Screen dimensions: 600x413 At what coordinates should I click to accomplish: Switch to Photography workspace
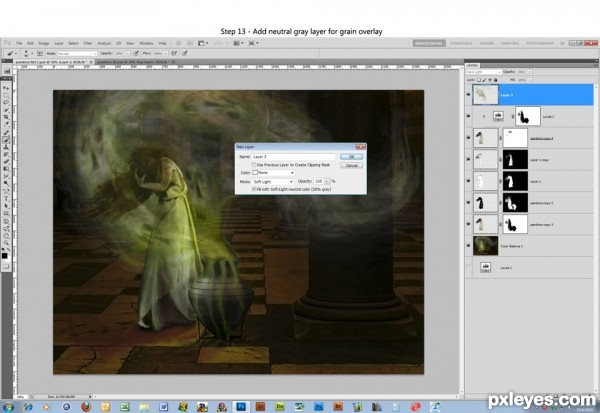[x=540, y=43]
